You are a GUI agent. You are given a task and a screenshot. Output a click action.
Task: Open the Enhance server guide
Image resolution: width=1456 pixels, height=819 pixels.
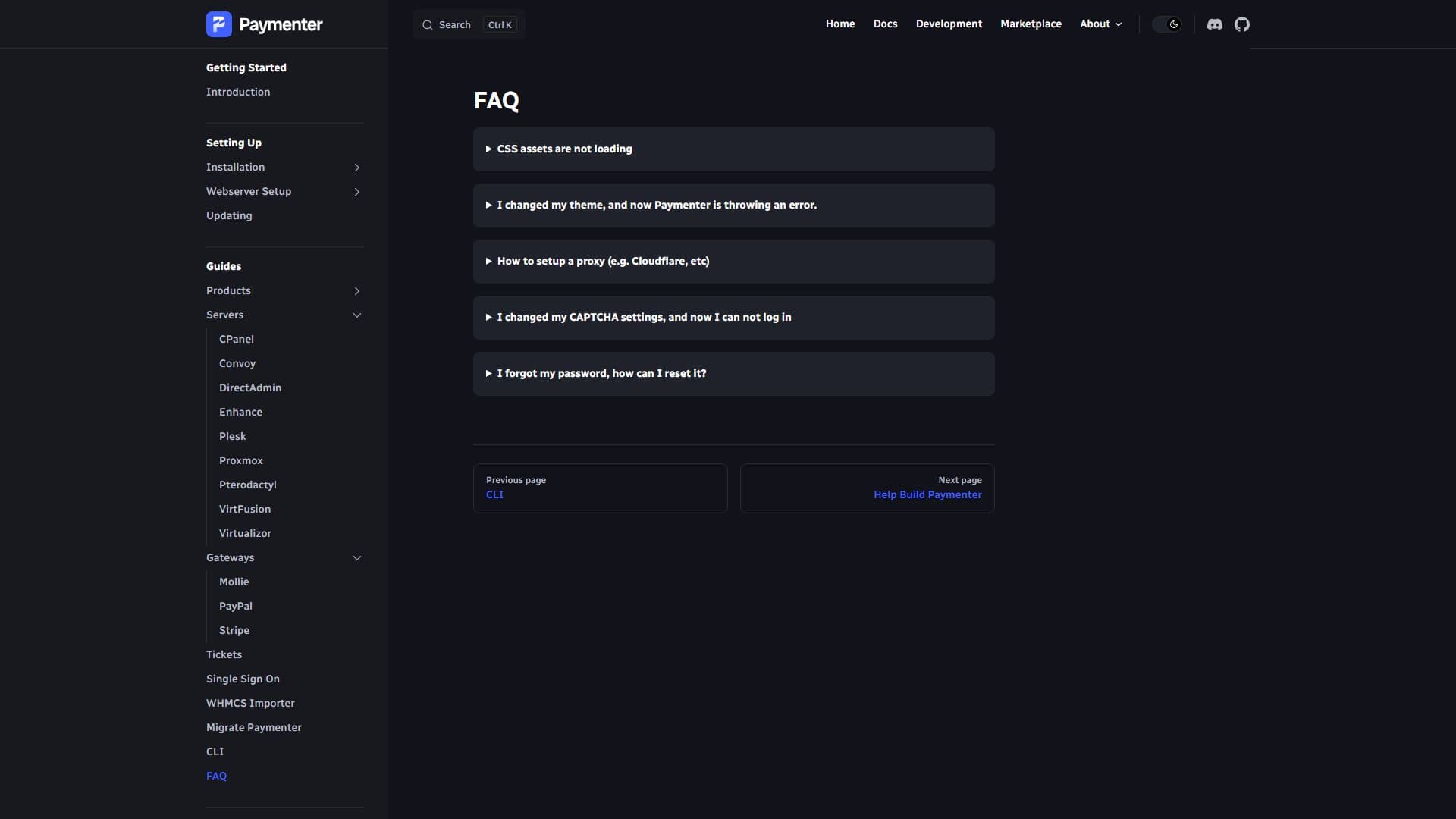(x=240, y=412)
